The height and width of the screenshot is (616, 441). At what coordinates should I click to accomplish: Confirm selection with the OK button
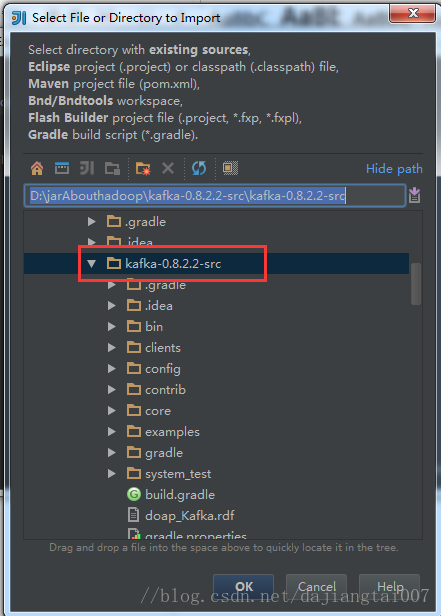point(243,587)
